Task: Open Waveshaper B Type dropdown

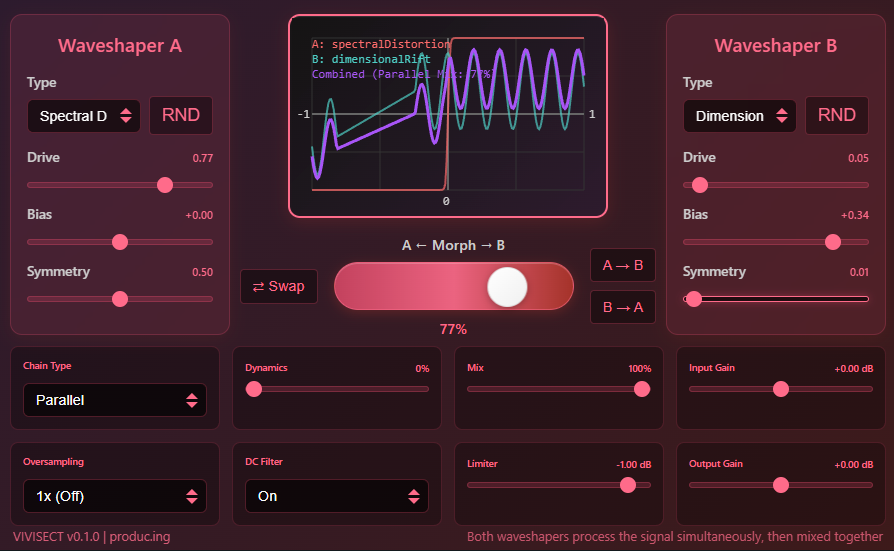Action: 740,116
